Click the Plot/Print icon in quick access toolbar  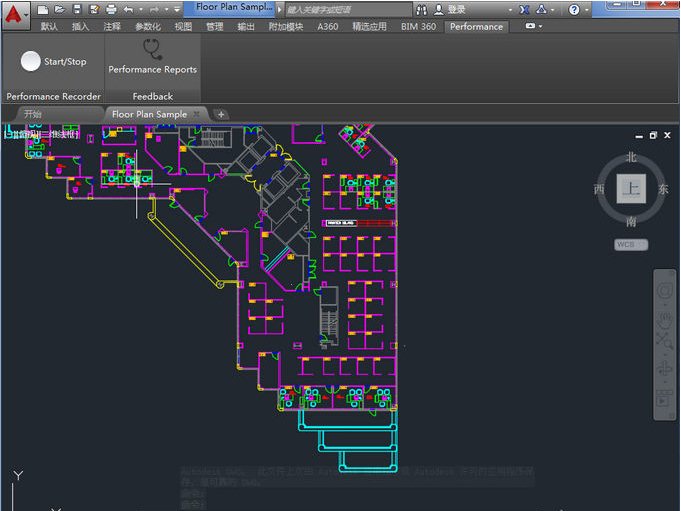[110, 9]
